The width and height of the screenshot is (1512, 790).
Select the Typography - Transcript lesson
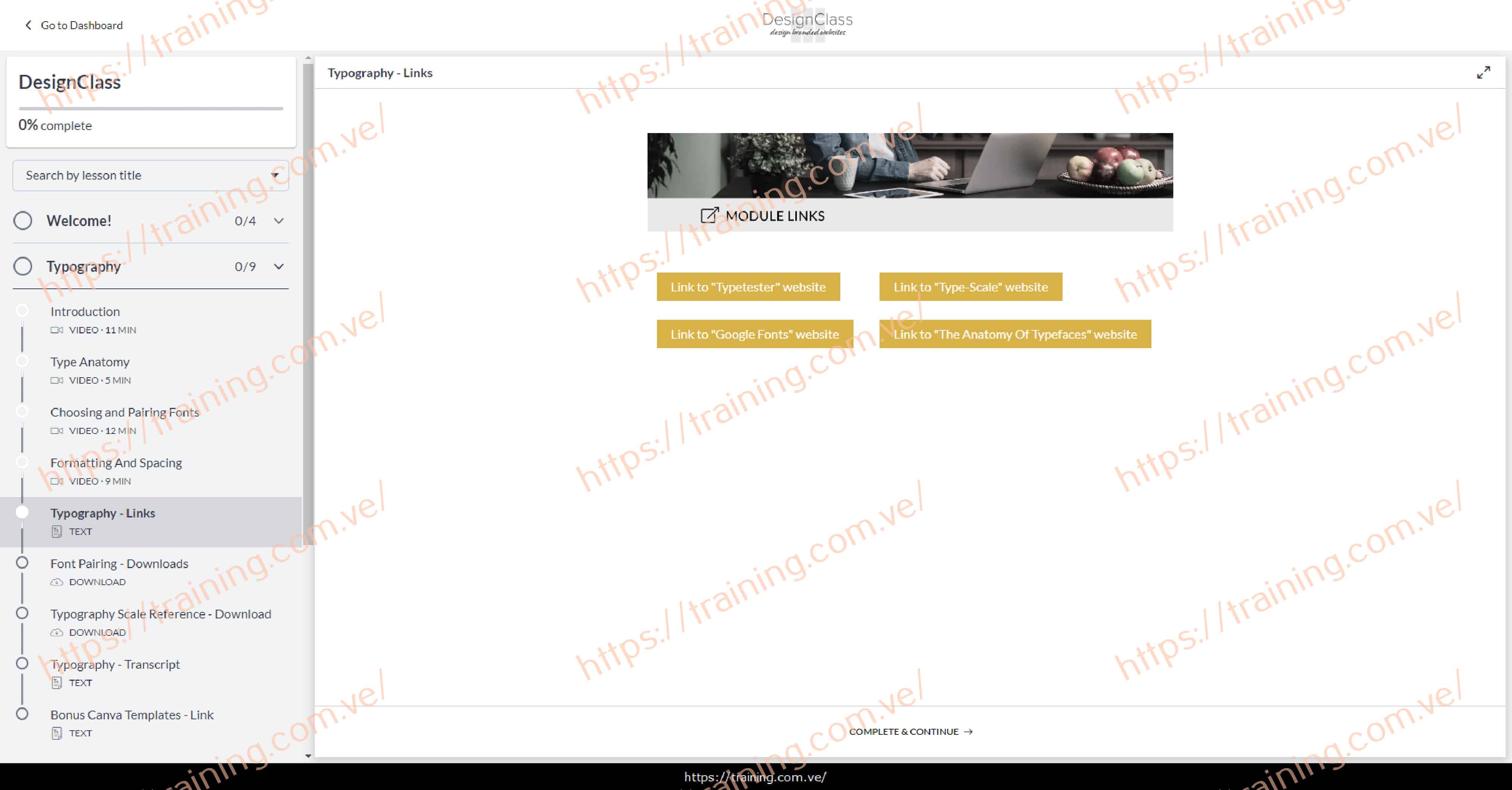pyautogui.click(x=115, y=665)
